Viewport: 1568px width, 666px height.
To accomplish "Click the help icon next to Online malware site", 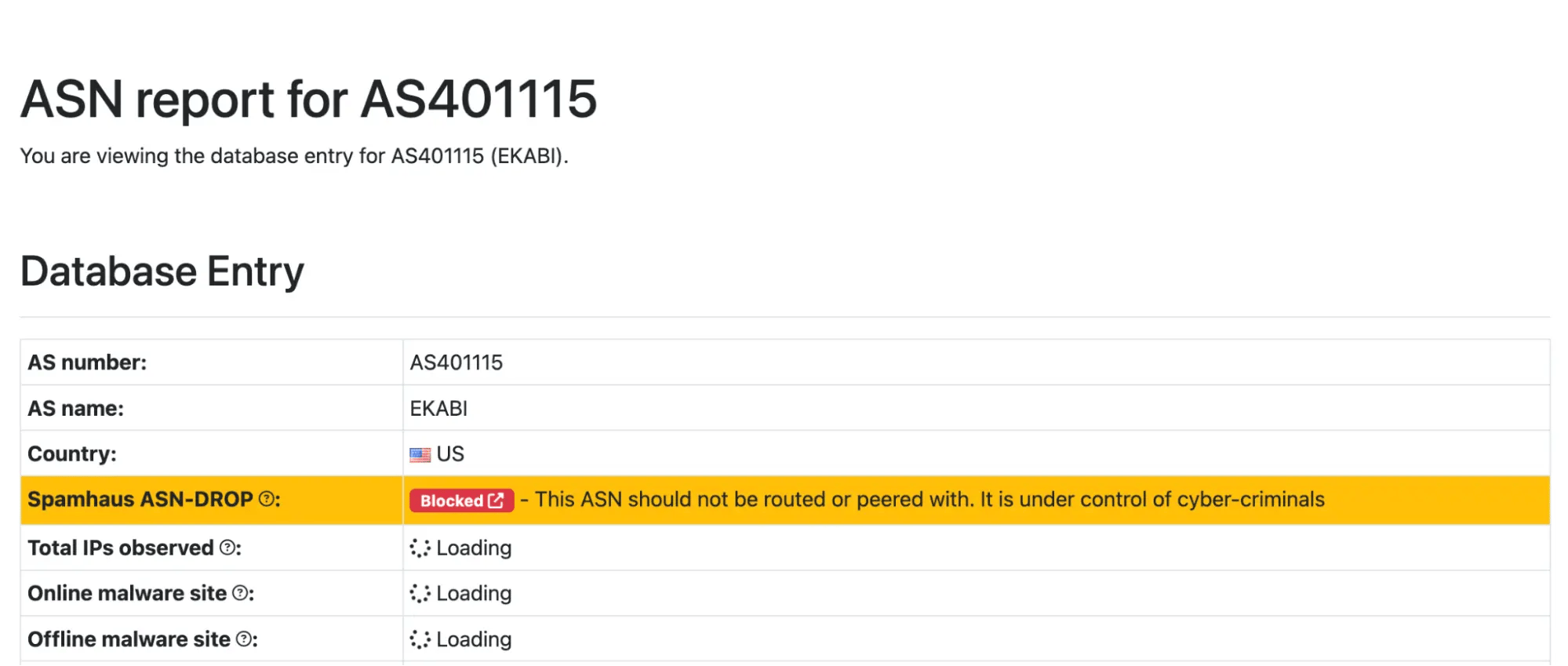I will (241, 594).
